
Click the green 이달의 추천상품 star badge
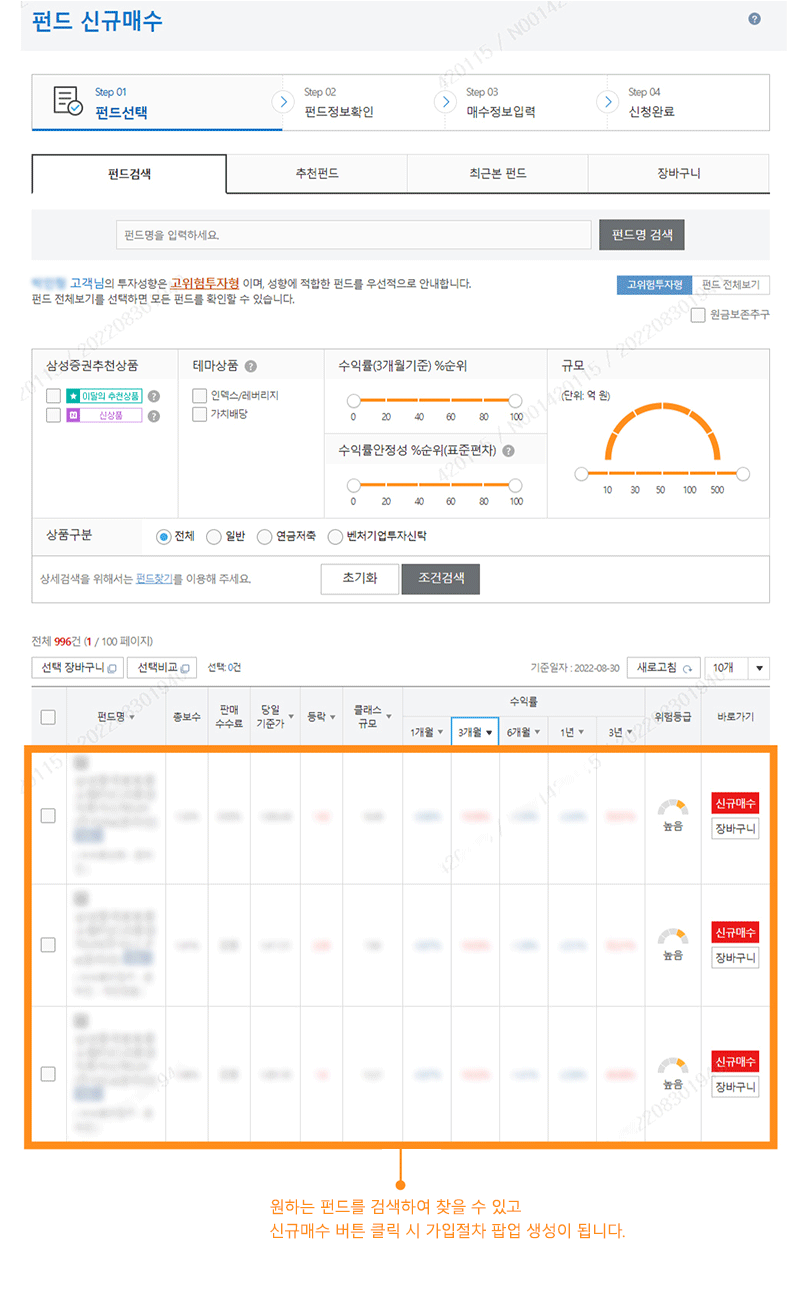(105, 396)
